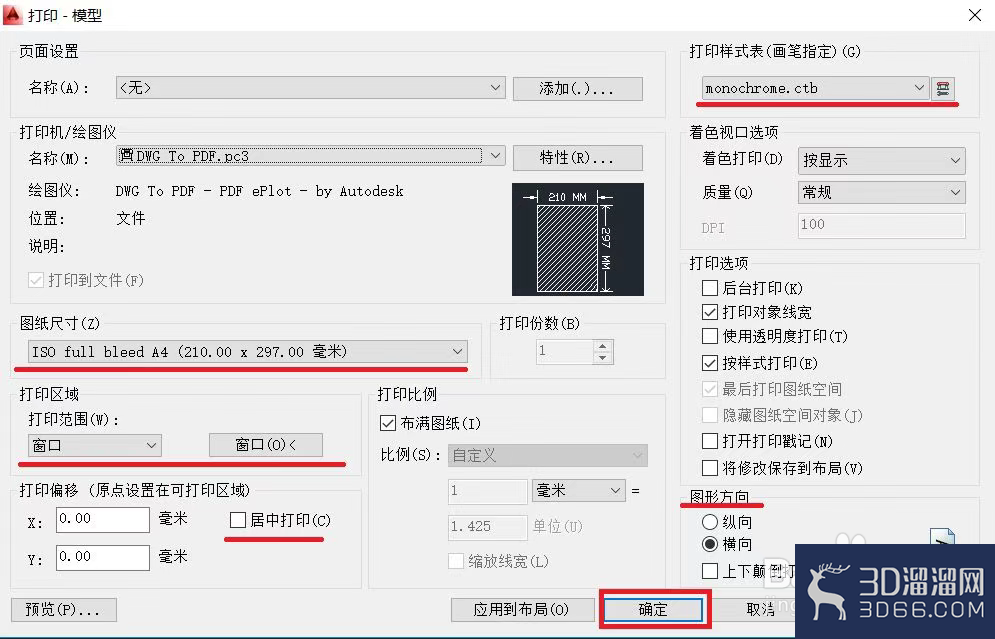Screen dimensions: 995x639
Task: Click the 取消 button
Action: [x=760, y=610]
